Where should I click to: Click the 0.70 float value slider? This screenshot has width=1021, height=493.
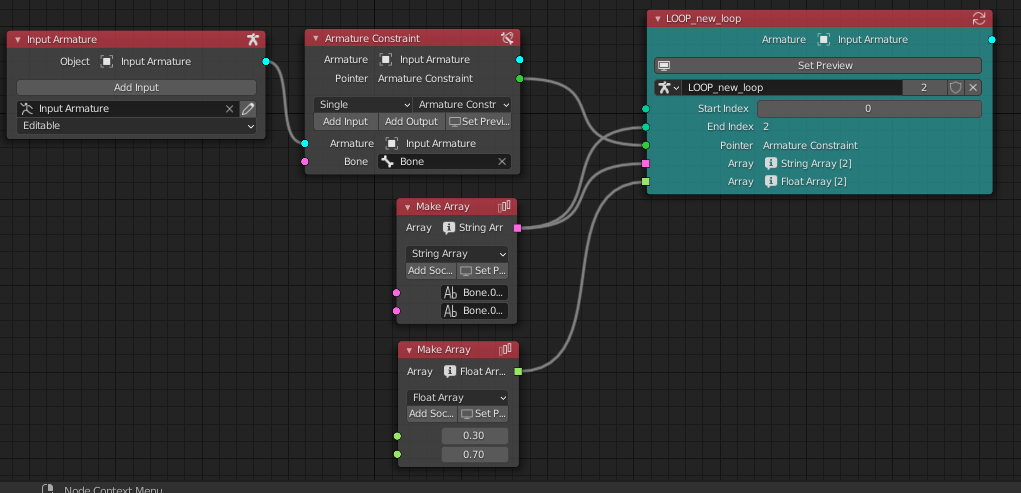pos(475,454)
